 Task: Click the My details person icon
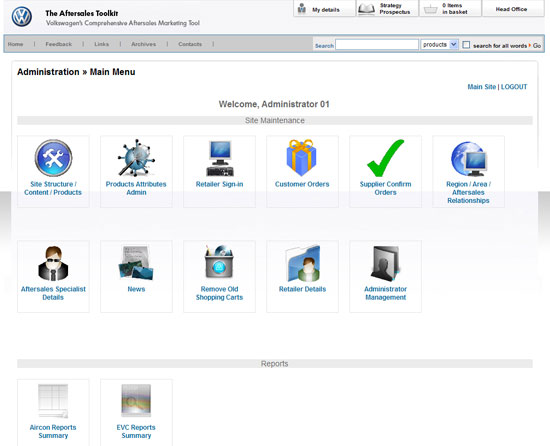click(x=302, y=8)
